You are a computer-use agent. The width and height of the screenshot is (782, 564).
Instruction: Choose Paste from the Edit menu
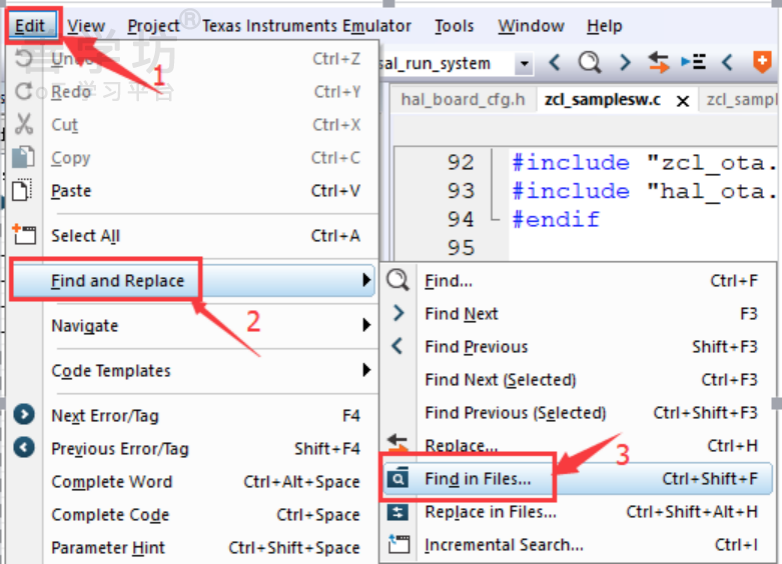(x=209, y=190)
